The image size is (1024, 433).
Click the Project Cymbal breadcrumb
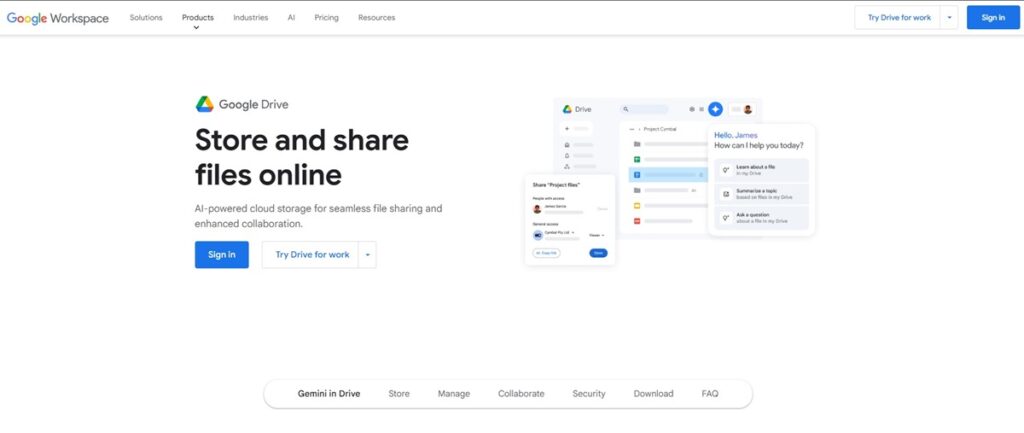[660, 129]
